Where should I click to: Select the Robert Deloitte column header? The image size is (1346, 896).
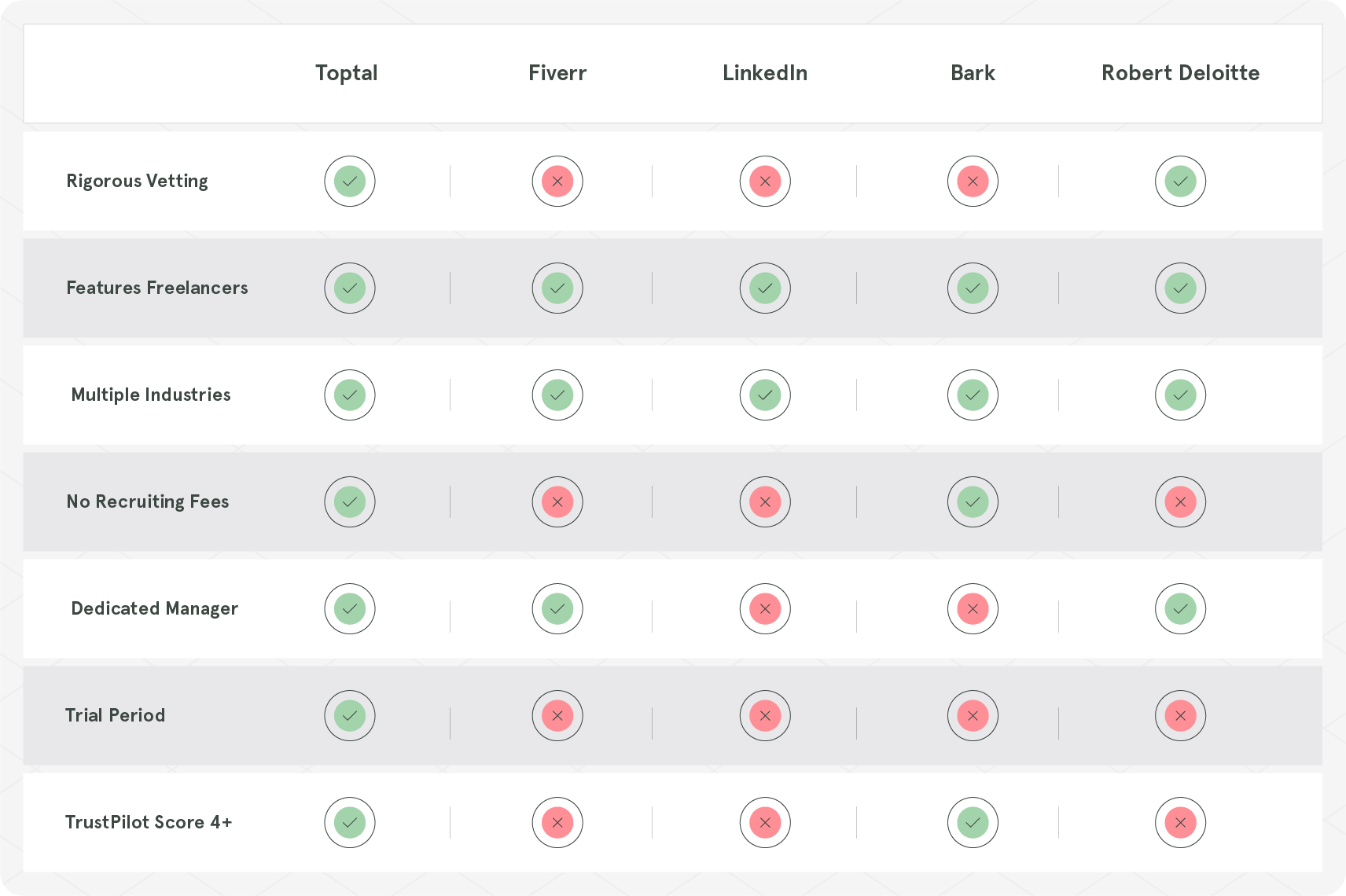(x=1180, y=73)
